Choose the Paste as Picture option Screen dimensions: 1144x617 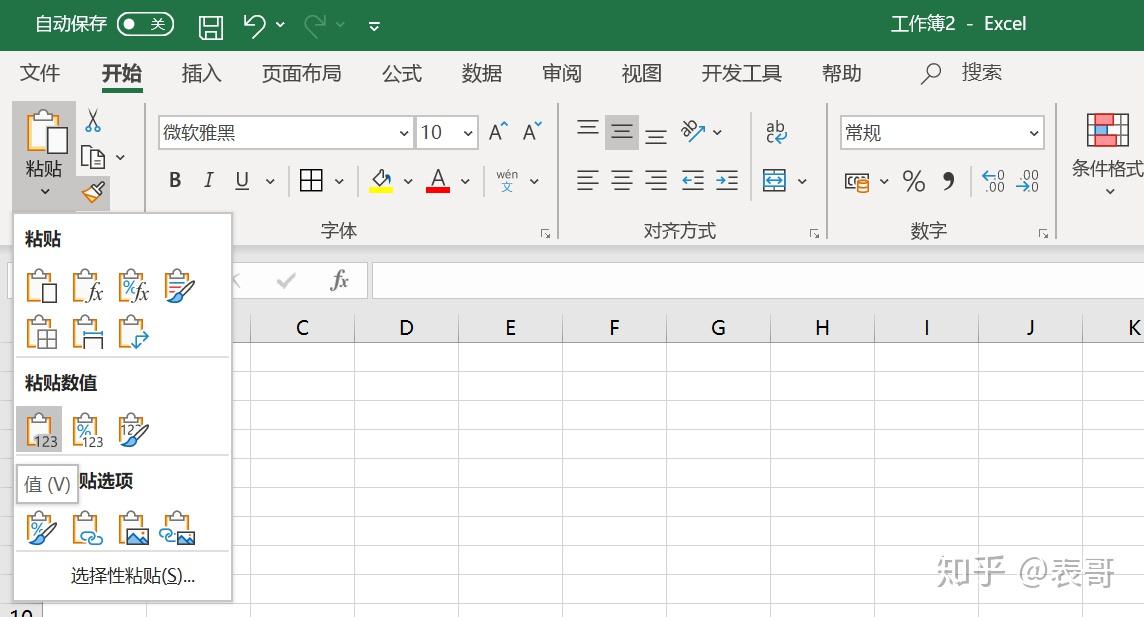(x=133, y=527)
